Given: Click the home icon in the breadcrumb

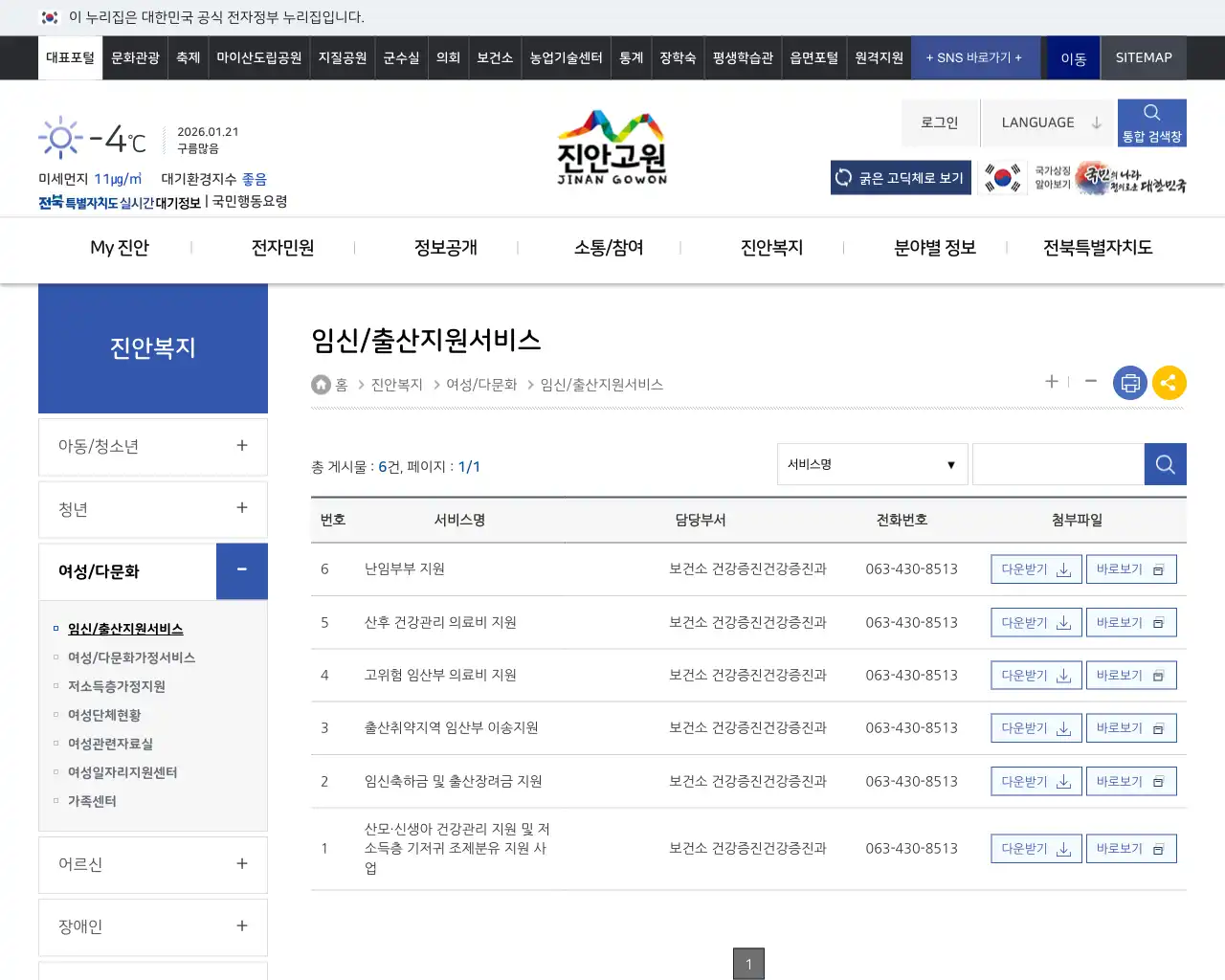Looking at the screenshot, I should coord(321,384).
